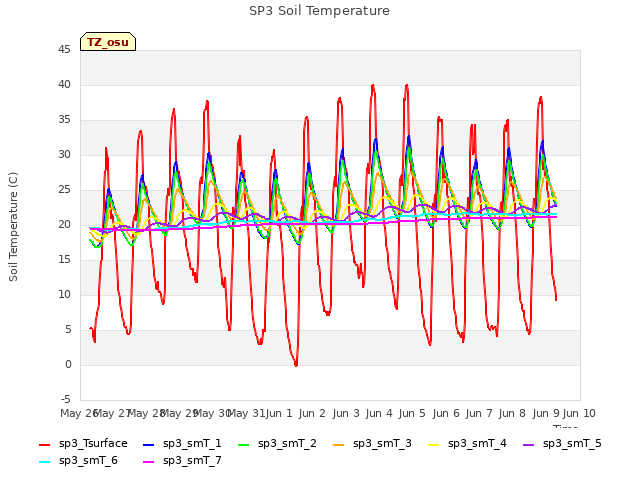
Task: Click the Jun 3 x-axis date label
Action: pos(346,413)
